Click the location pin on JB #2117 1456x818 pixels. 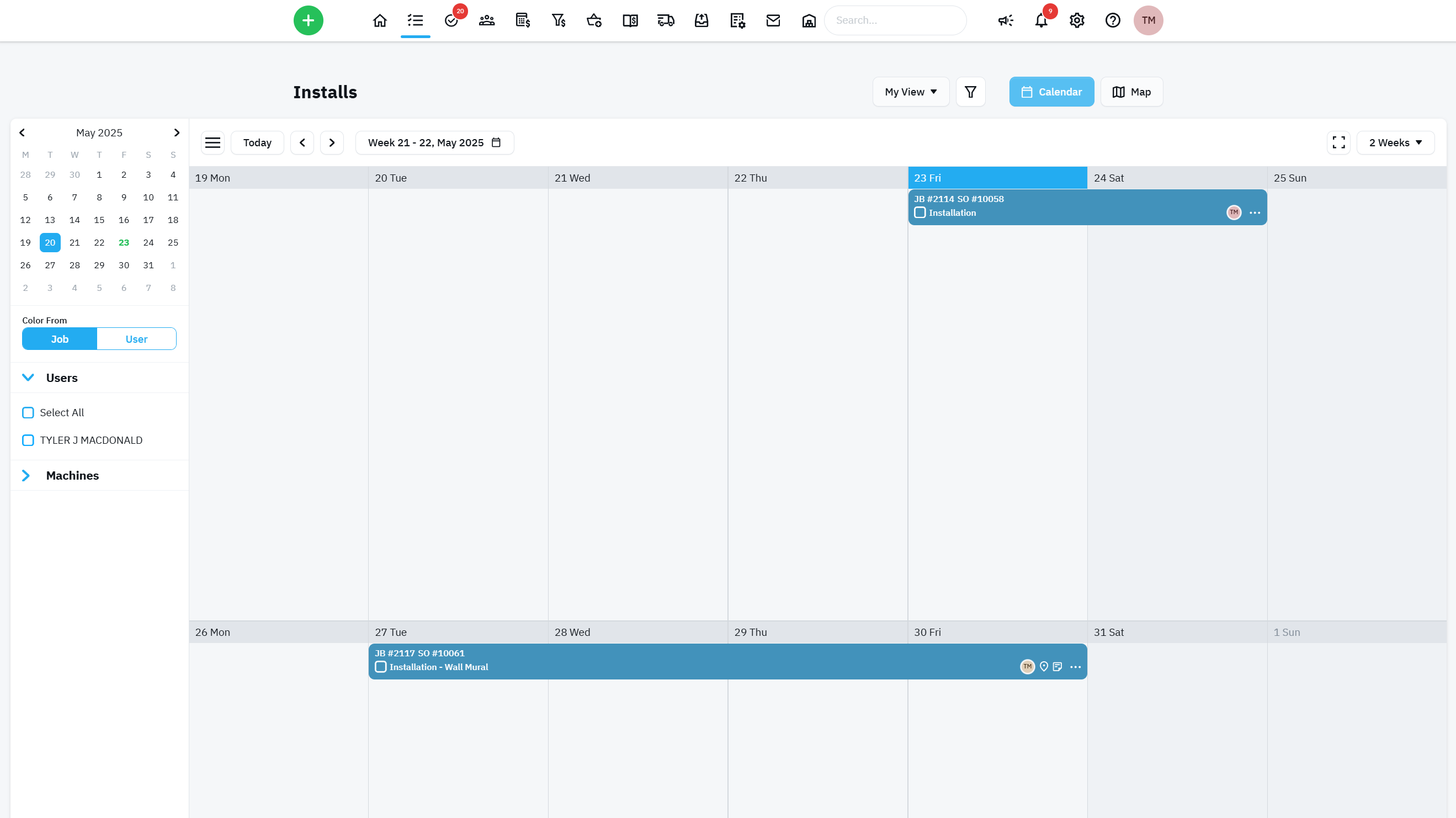[1044, 667]
